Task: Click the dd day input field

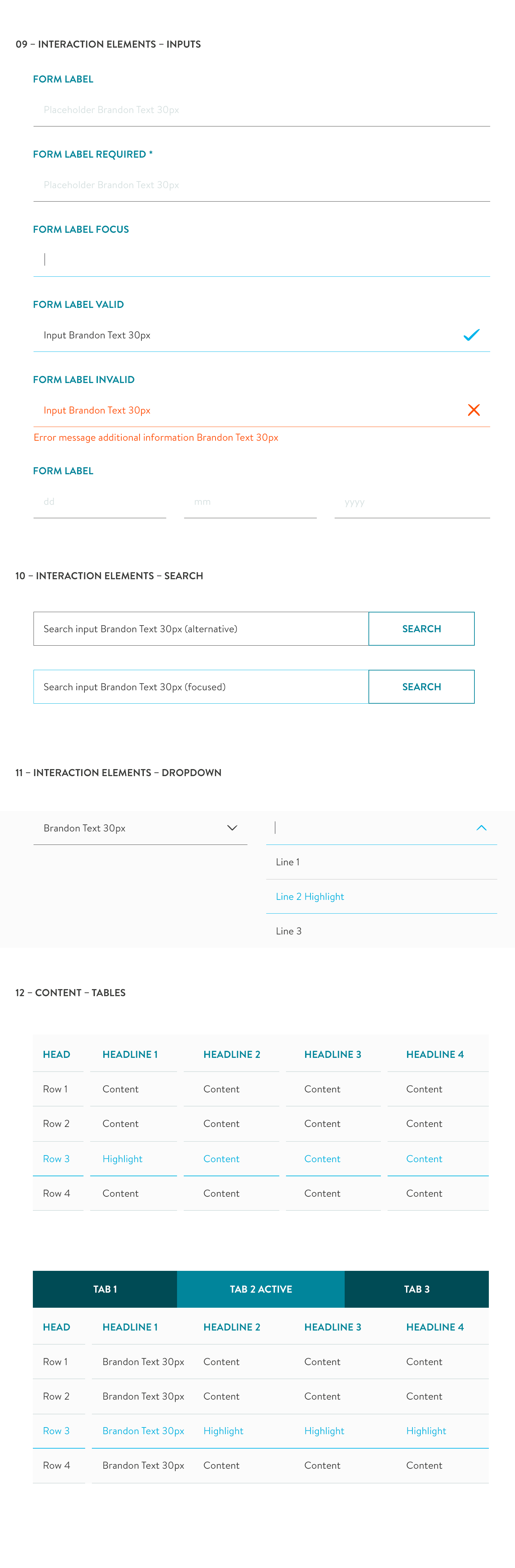Action: (x=100, y=502)
